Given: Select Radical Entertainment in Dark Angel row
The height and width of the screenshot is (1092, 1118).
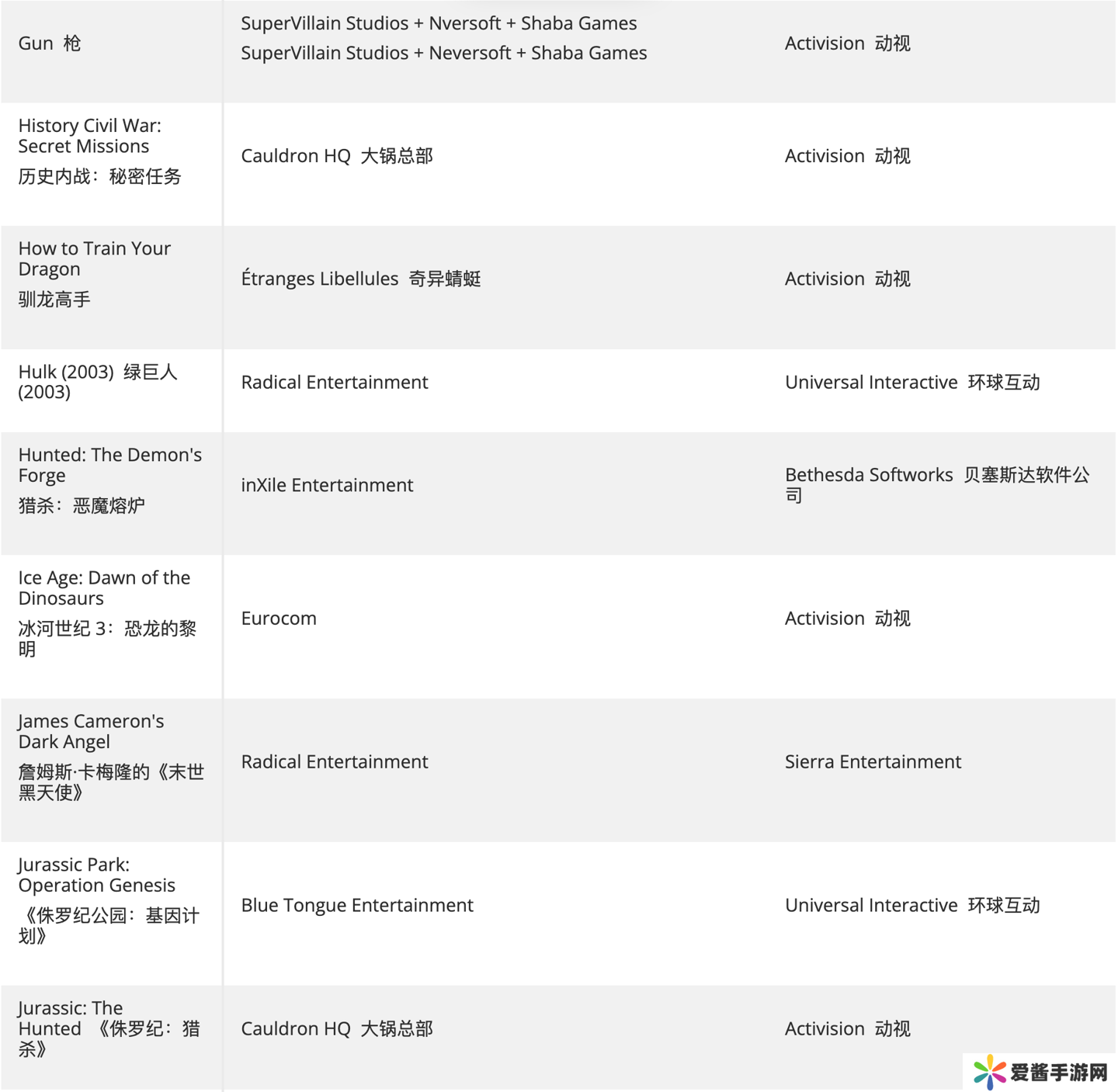Looking at the screenshot, I should [335, 761].
